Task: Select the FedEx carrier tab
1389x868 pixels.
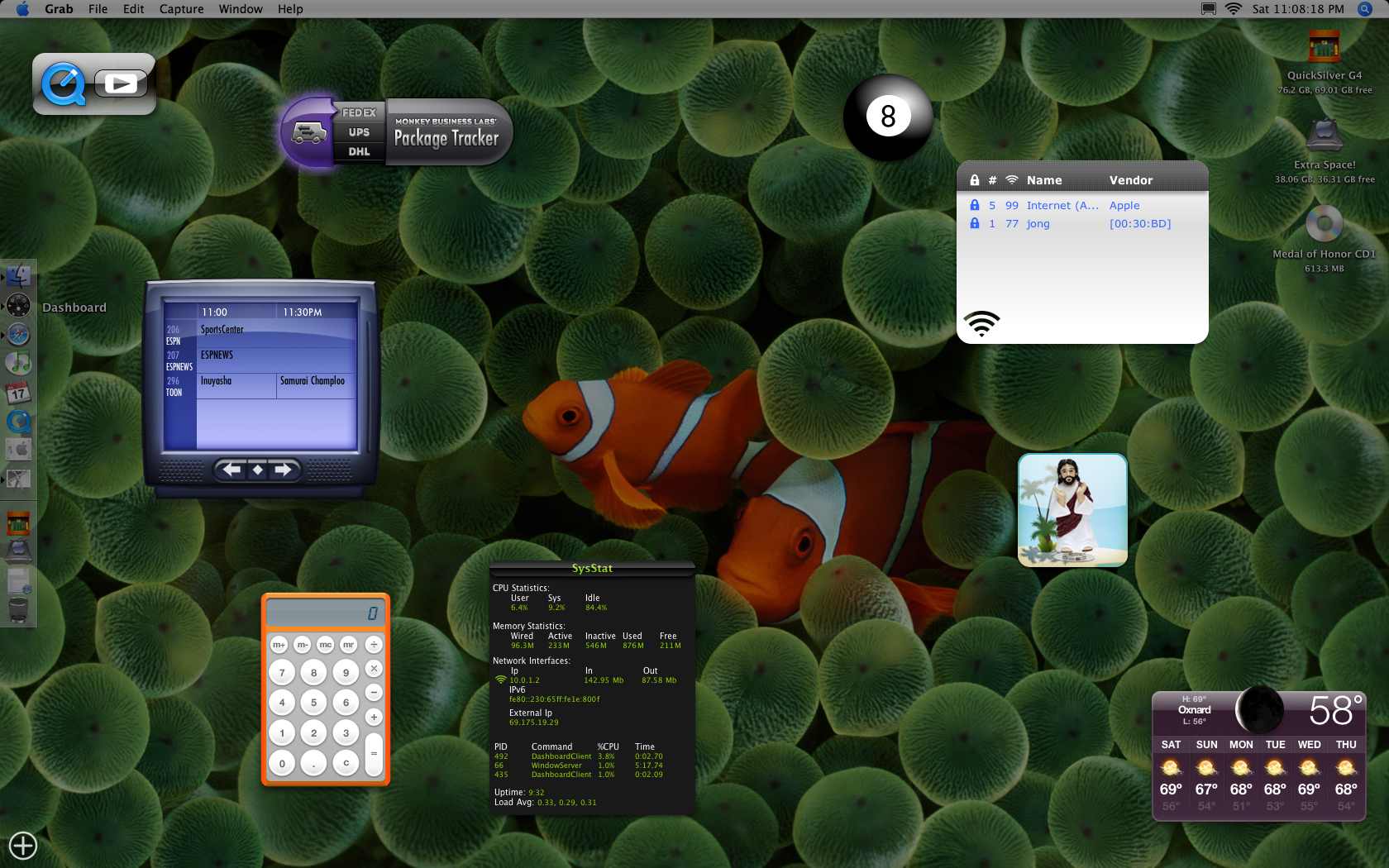Action: pyautogui.click(x=359, y=112)
